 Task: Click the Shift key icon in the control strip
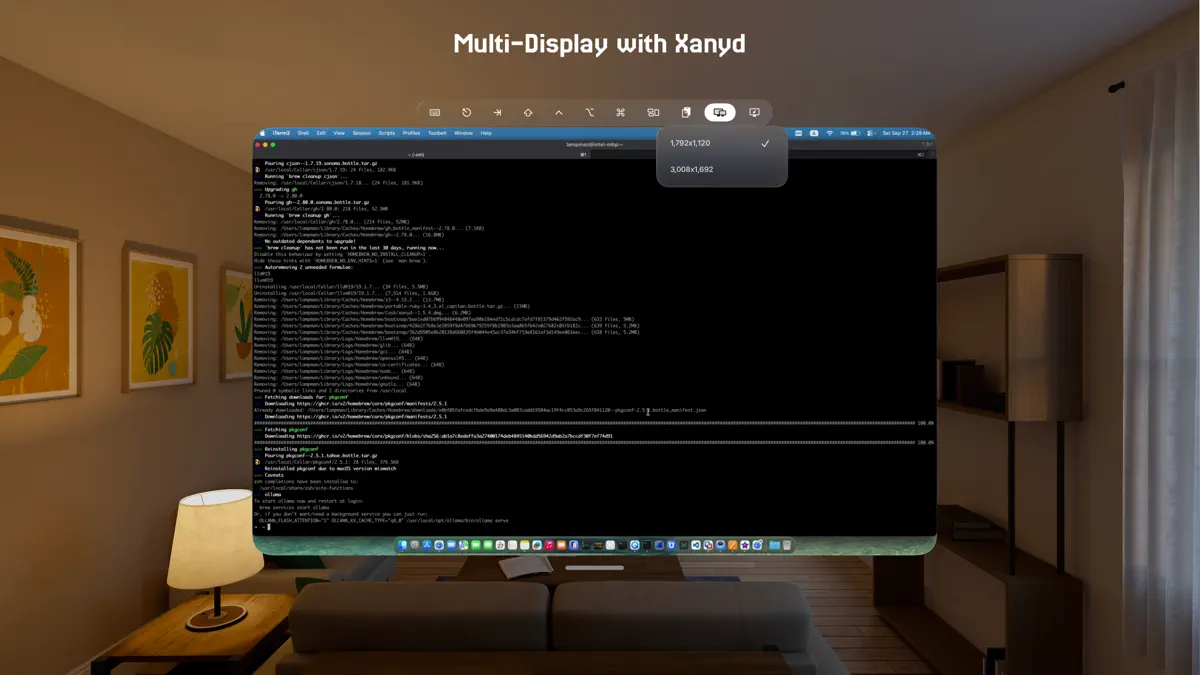point(528,112)
